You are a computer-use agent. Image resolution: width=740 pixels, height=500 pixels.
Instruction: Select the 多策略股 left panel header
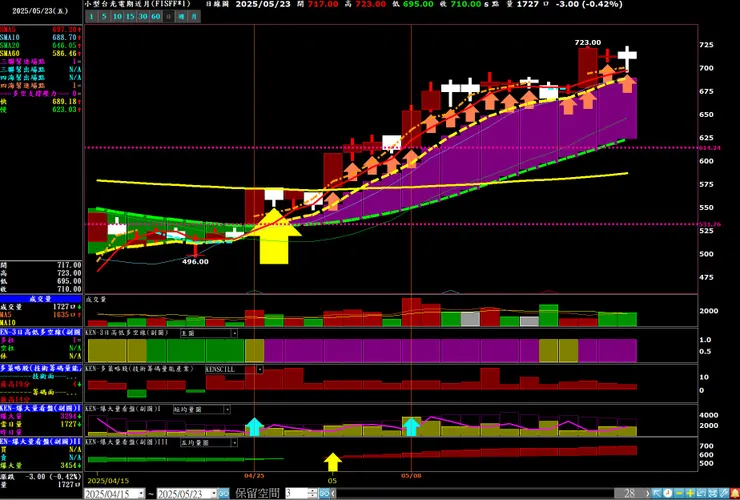[41, 368]
